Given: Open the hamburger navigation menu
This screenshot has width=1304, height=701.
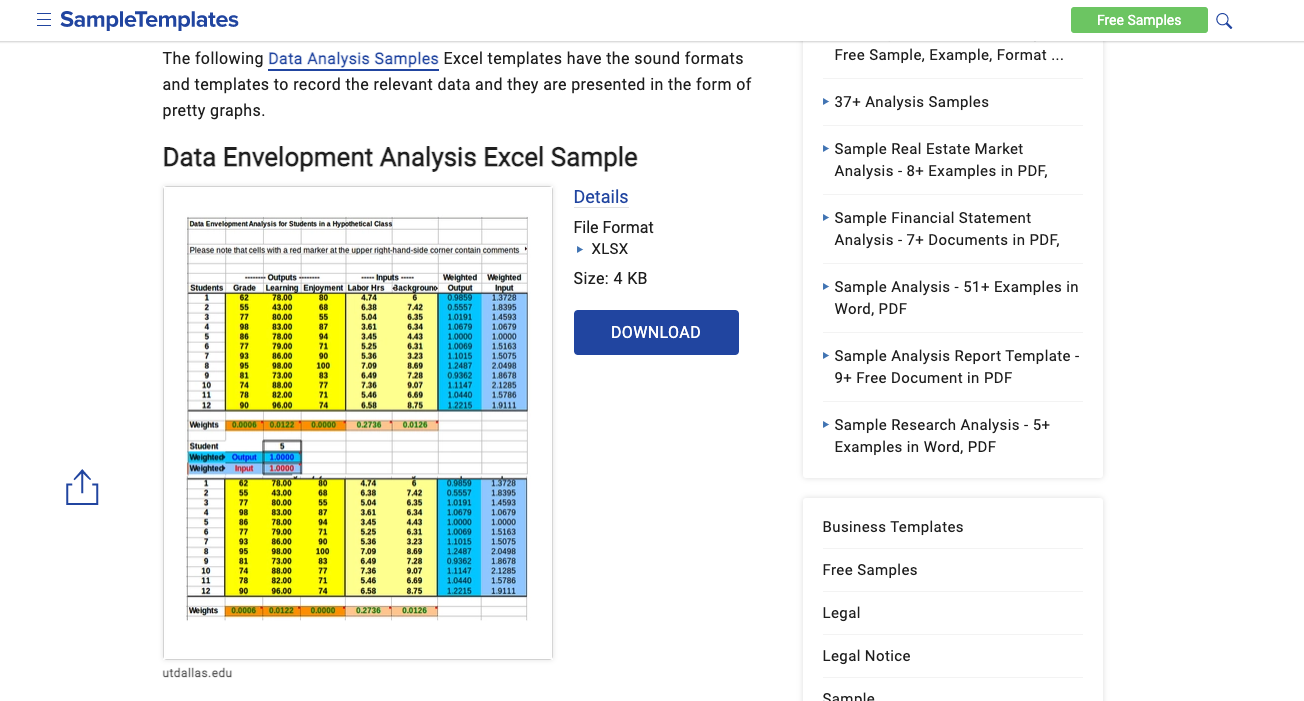Looking at the screenshot, I should pos(44,19).
